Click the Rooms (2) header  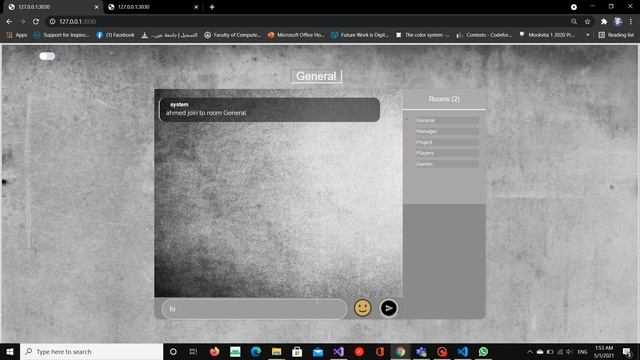pyautogui.click(x=444, y=99)
